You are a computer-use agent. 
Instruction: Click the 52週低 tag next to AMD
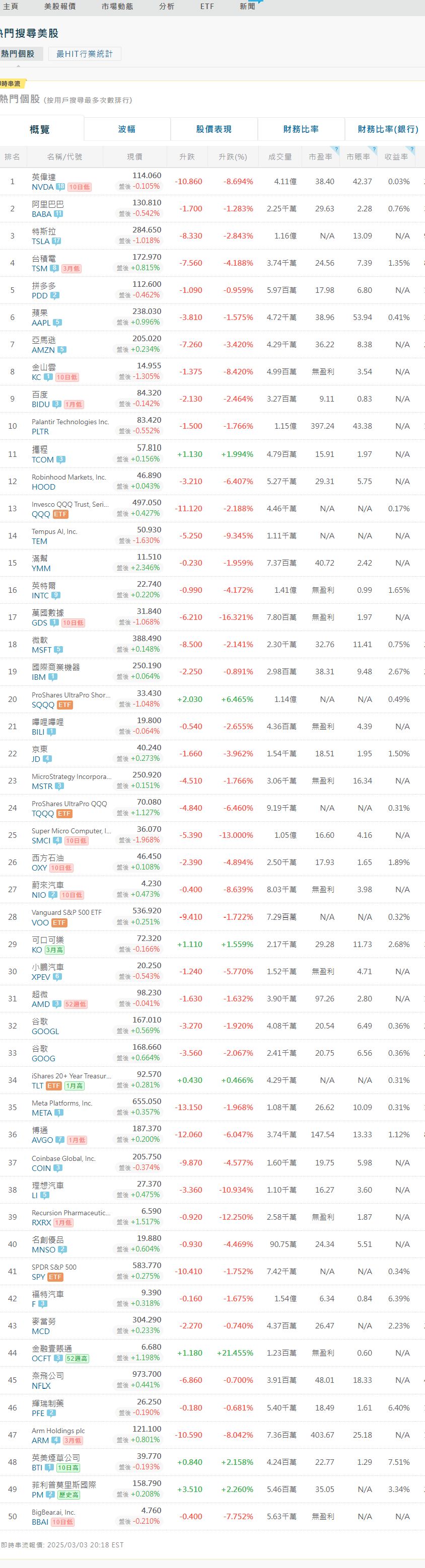(76, 1004)
